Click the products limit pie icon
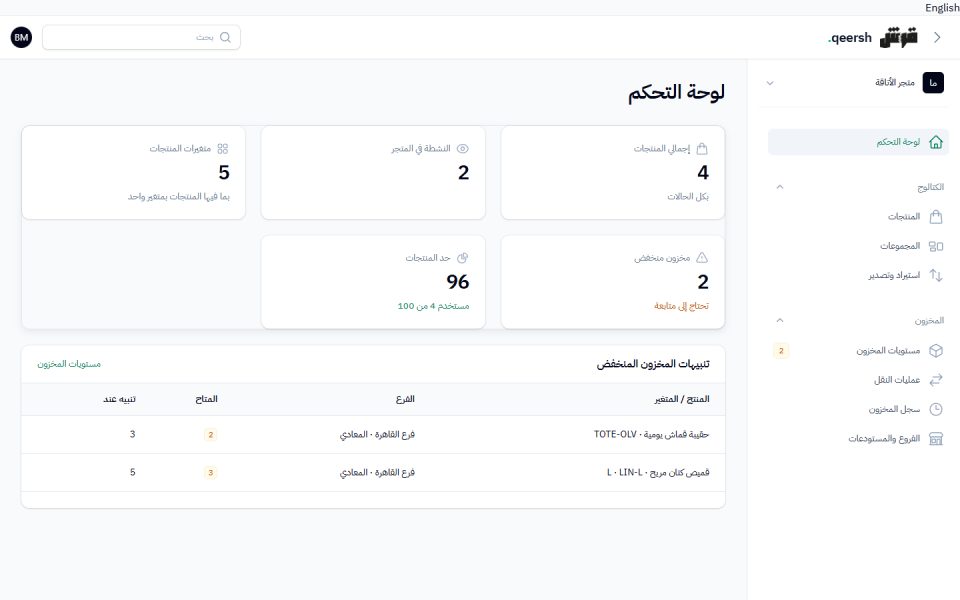This screenshot has width=960, height=600. click(x=463, y=258)
